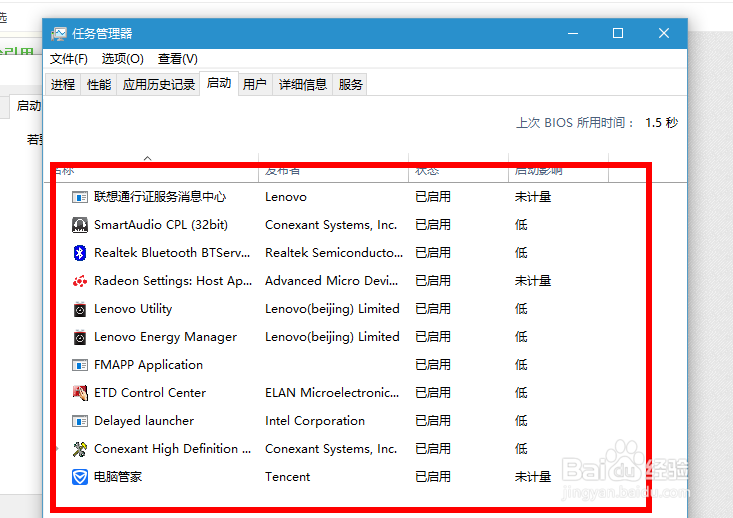The height and width of the screenshot is (518, 733).
Task: Click the 未计量 impact for 电脑管家
Action: [x=533, y=477]
